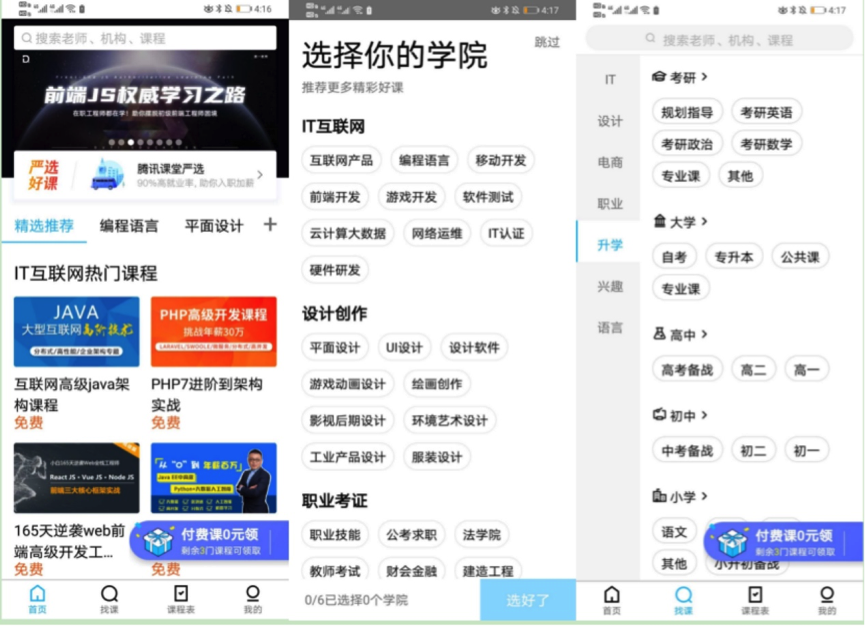Open 我的 profile icon in right screen
The height and width of the screenshot is (628, 865).
click(x=826, y=600)
